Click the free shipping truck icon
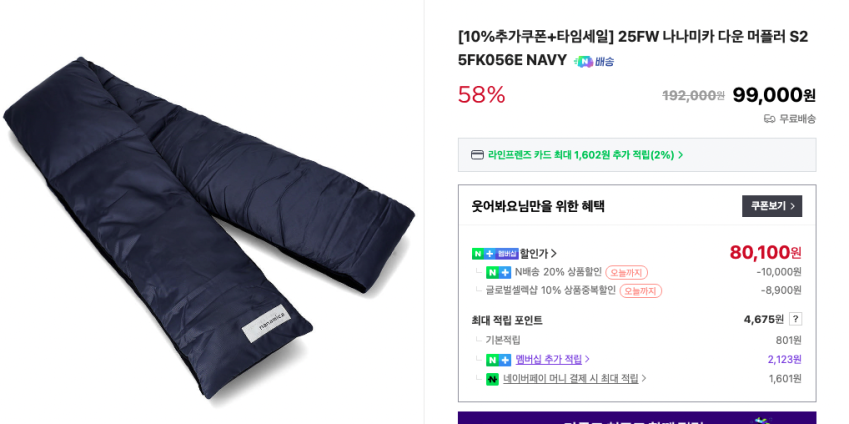The image size is (849, 424). (x=769, y=119)
